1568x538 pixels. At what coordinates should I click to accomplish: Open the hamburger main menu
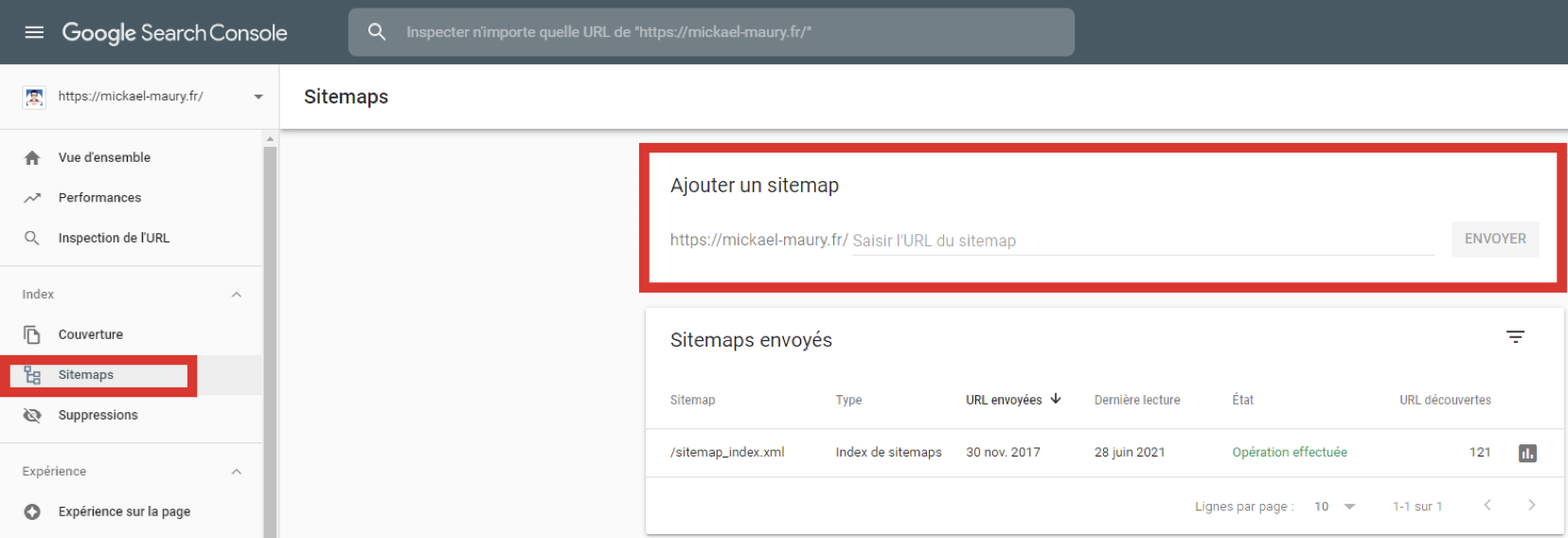[x=34, y=32]
